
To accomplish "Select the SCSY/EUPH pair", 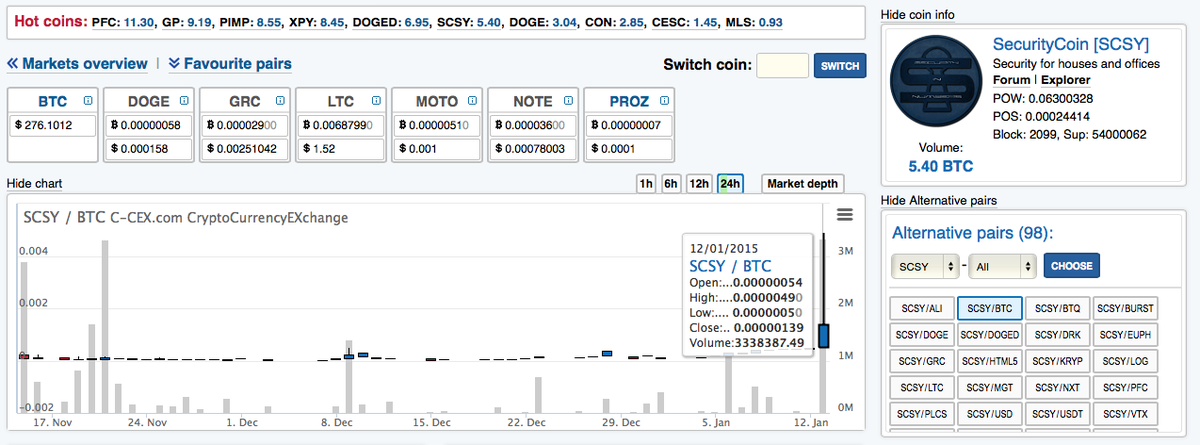I will [1126, 334].
